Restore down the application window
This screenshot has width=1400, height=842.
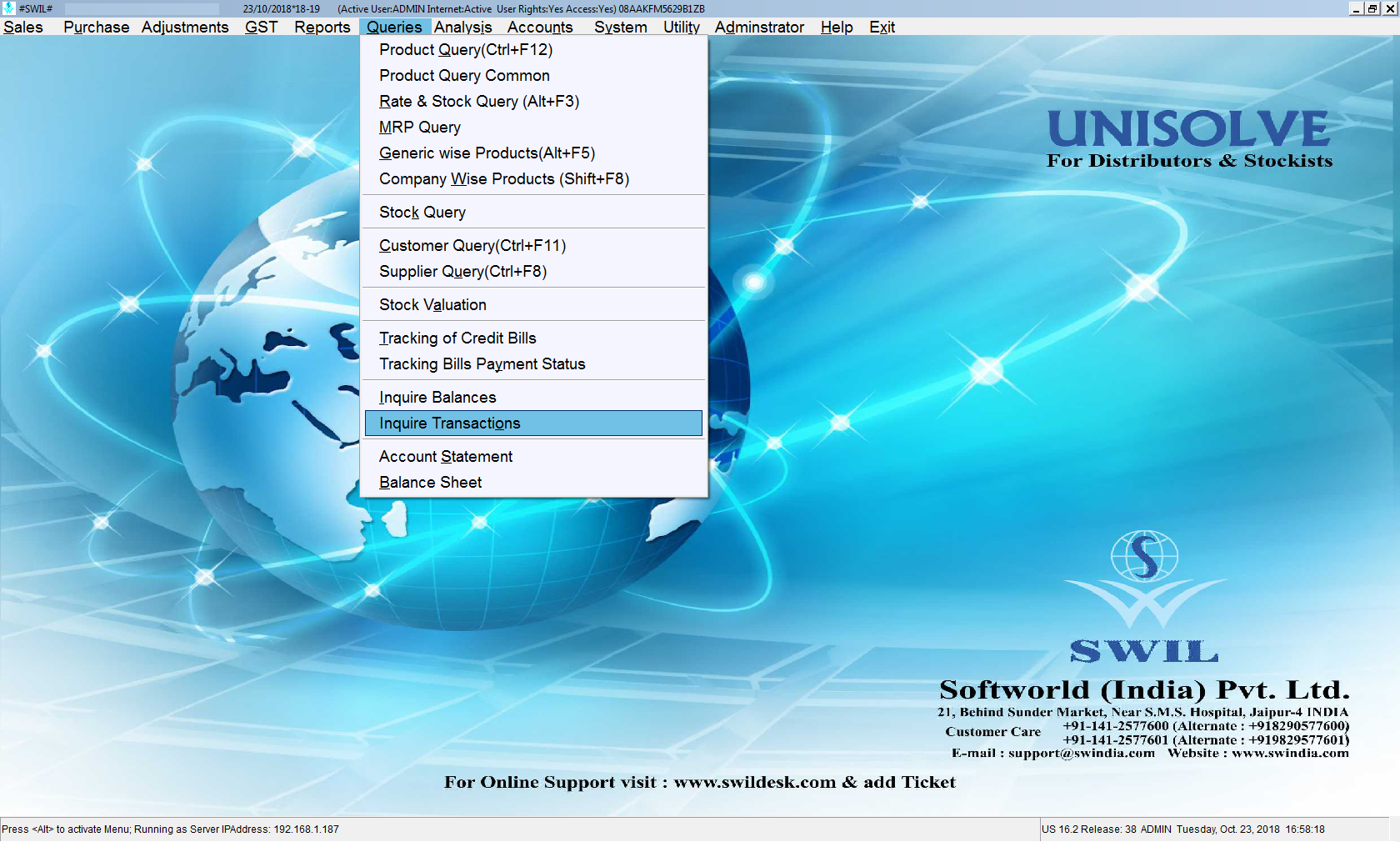tap(1372, 8)
